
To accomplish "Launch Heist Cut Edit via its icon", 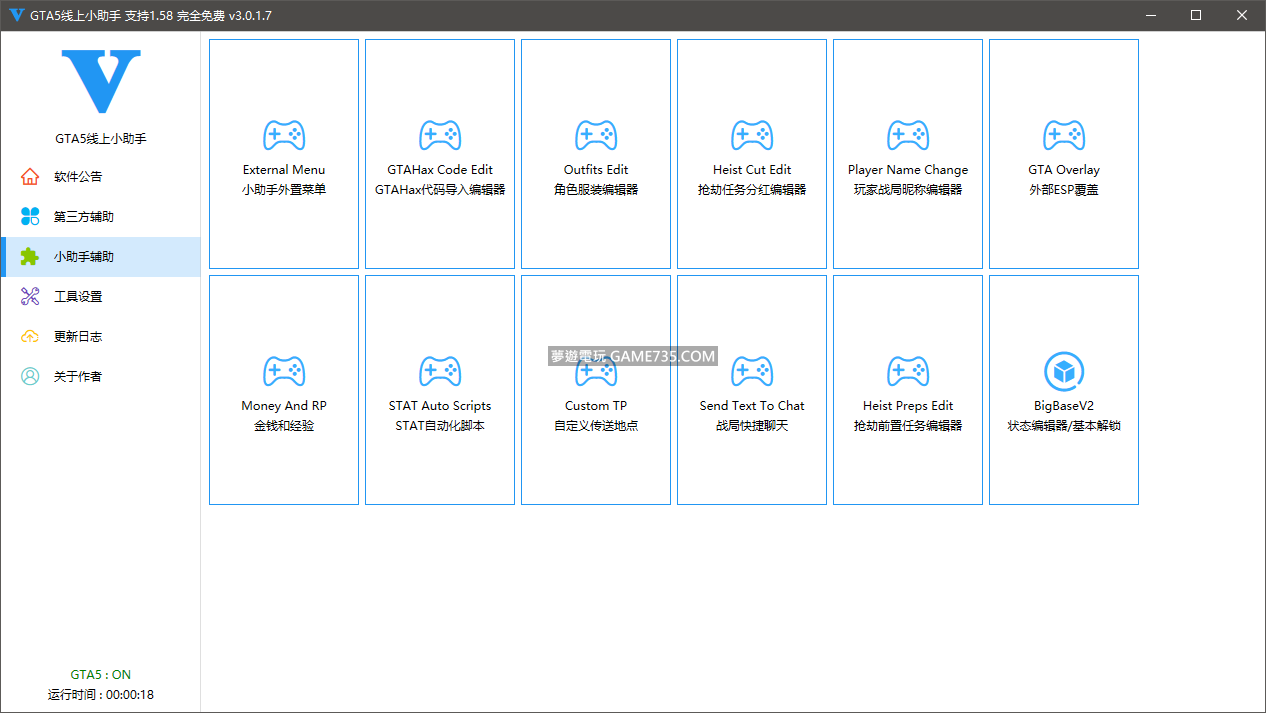I will pos(752,135).
